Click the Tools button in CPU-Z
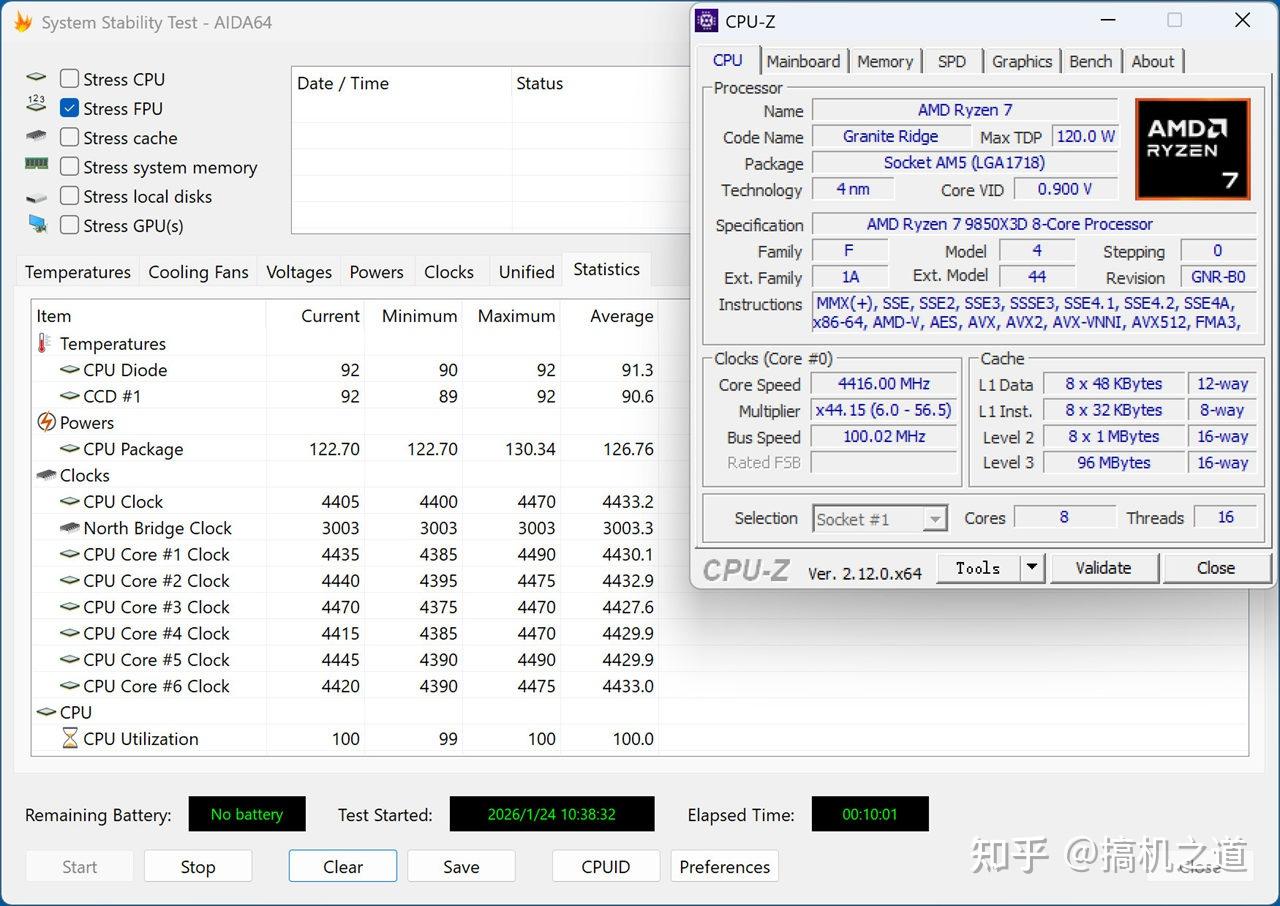The height and width of the screenshot is (906, 1280). 978,568
